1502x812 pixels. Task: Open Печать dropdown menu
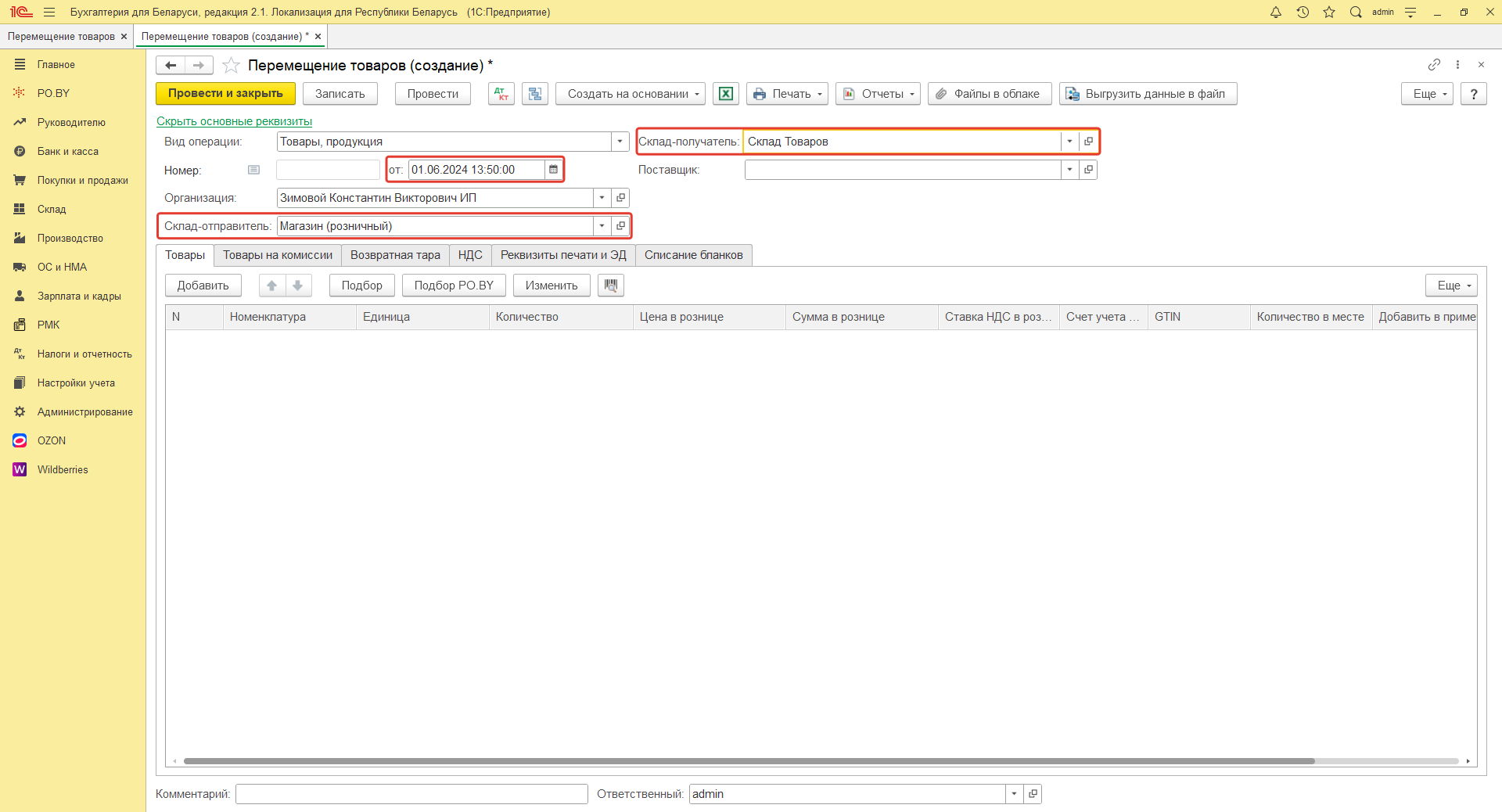pyautogui.click(x=787, y=94)
